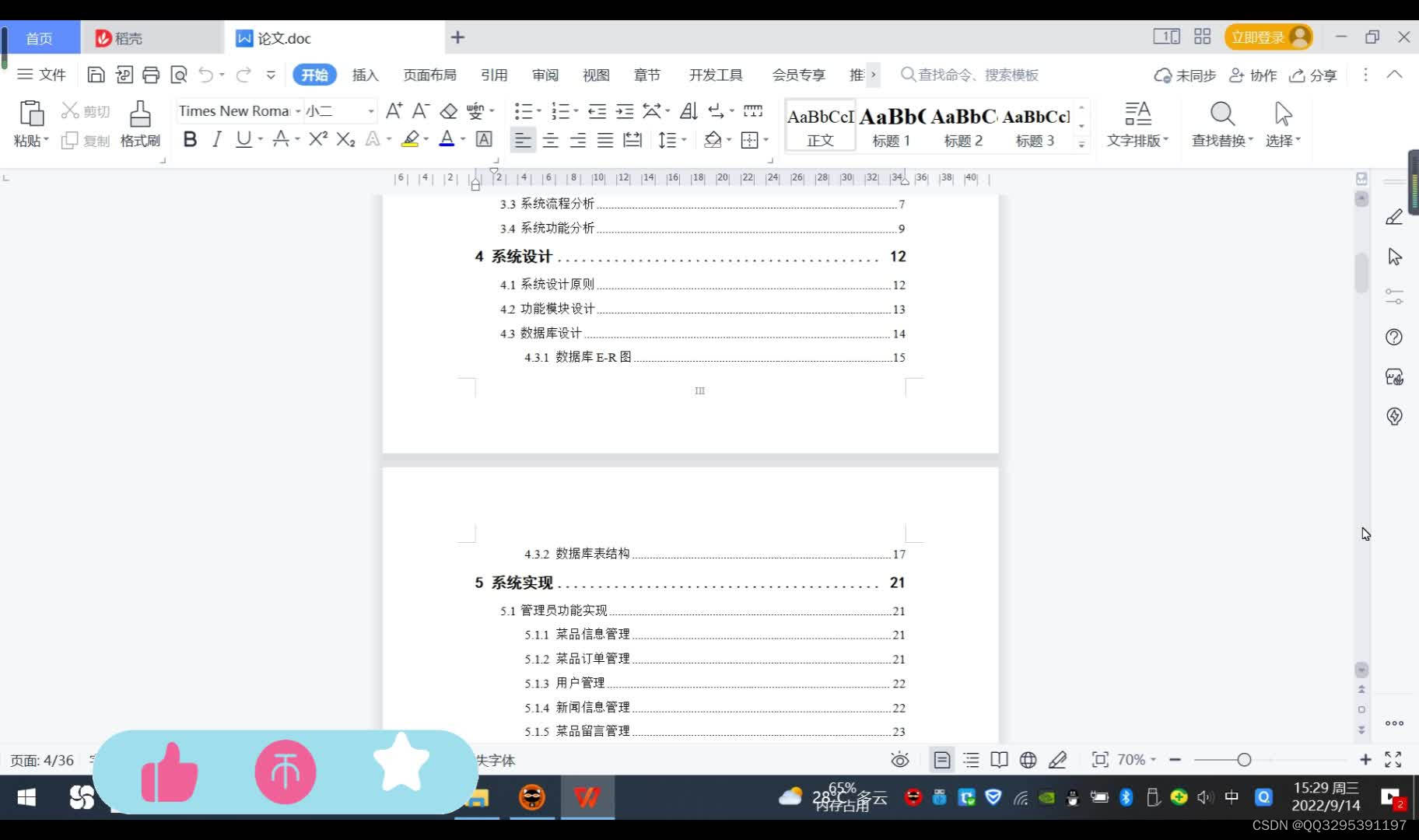Screen dimensions: 1419x840
Task: Click Windows Start button
Action: click(x=26, y=797)
